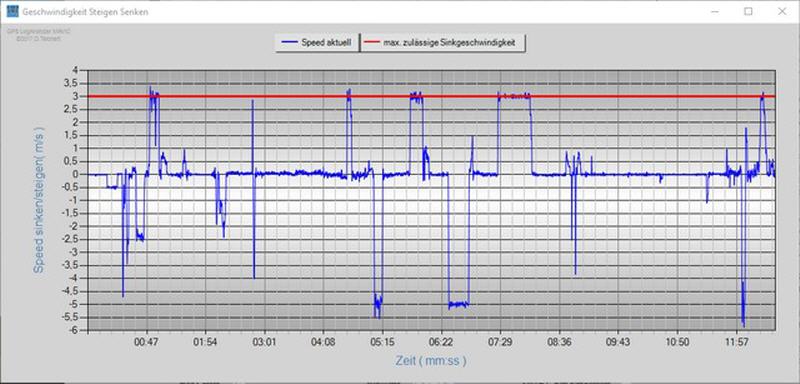800x384 pixels.
Task: Click the x-axis title 'Zeit ( mm:ss )'
Action: (x=431, y=361)
